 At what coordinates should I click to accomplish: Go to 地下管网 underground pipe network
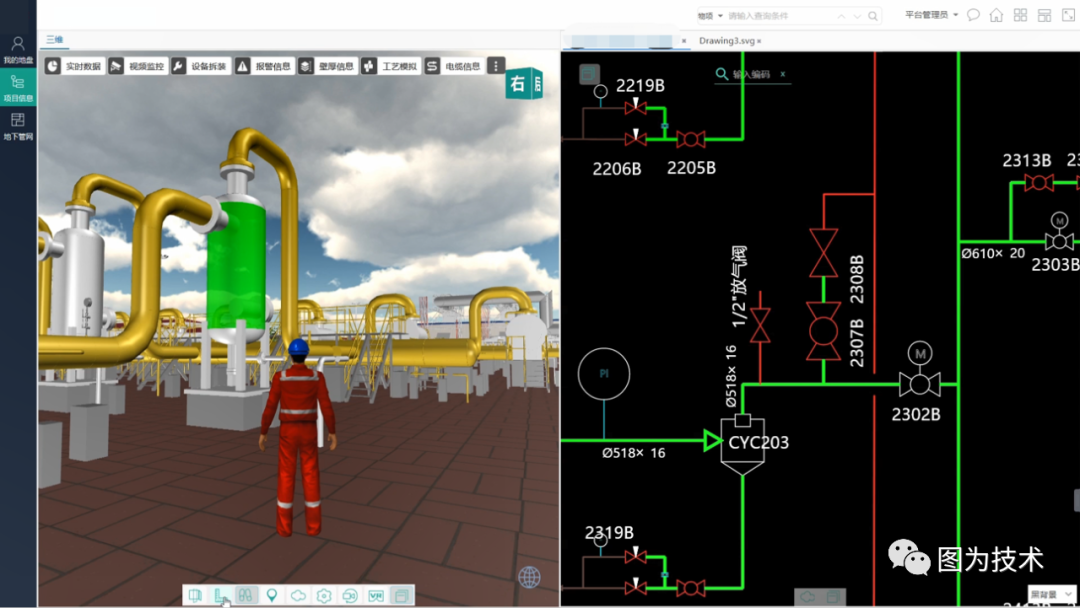click(x=18, y=126)
